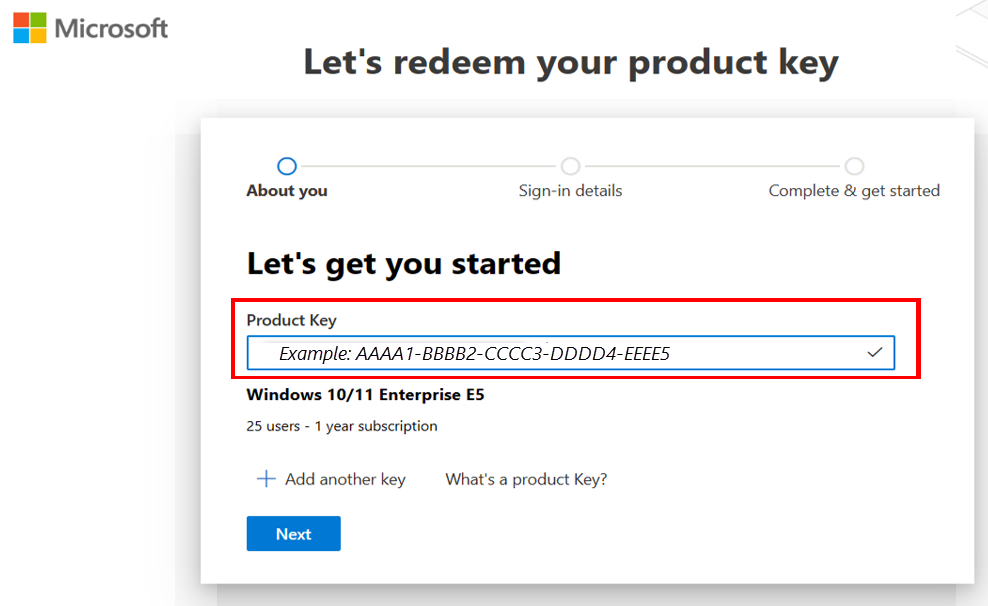Click the step progress line between circles
The height and width of the screenshot is (606, 988).
[428, 166]
